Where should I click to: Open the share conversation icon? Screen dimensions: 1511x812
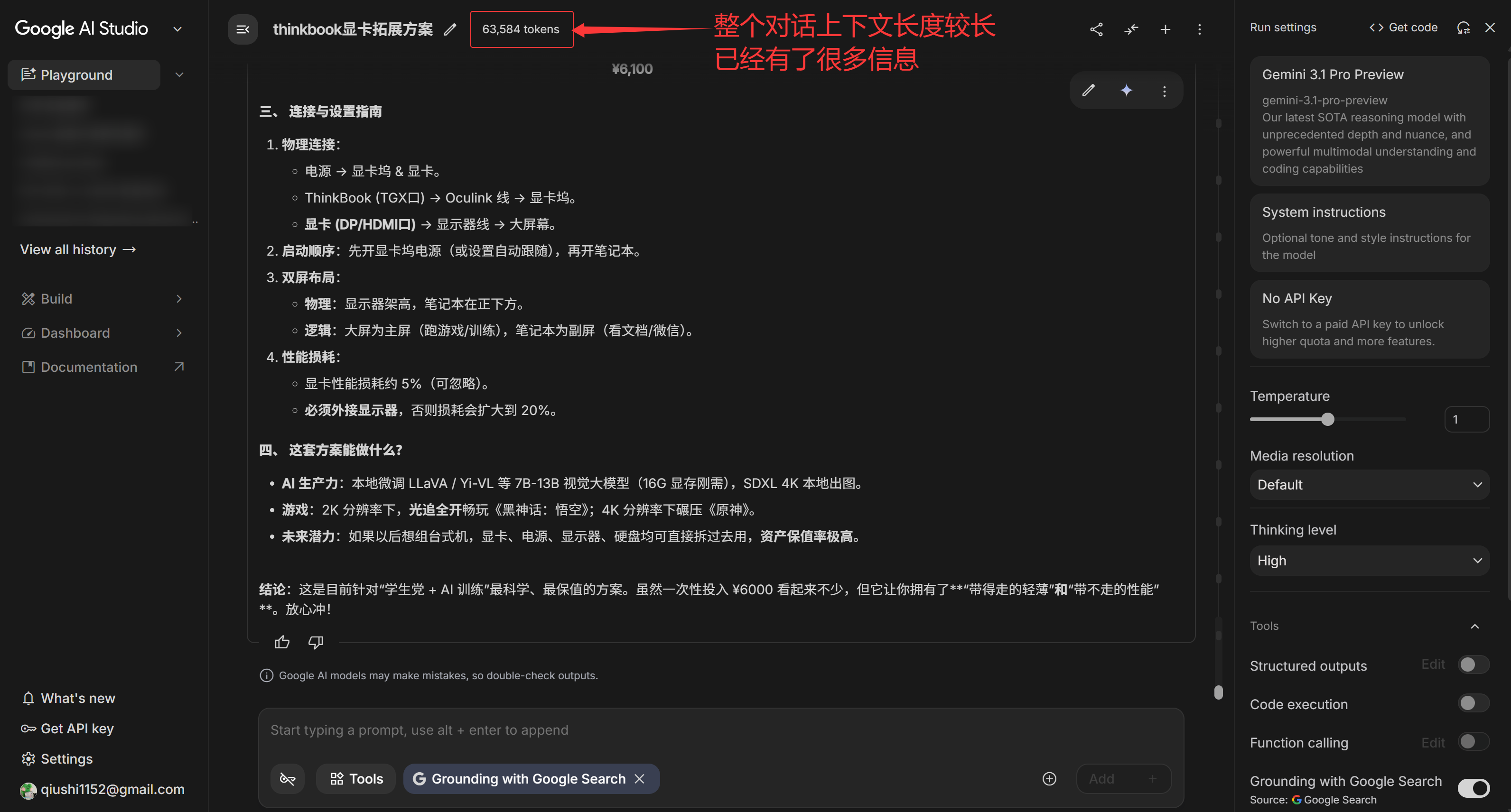pyautogui.click(x=1096, y=29)
